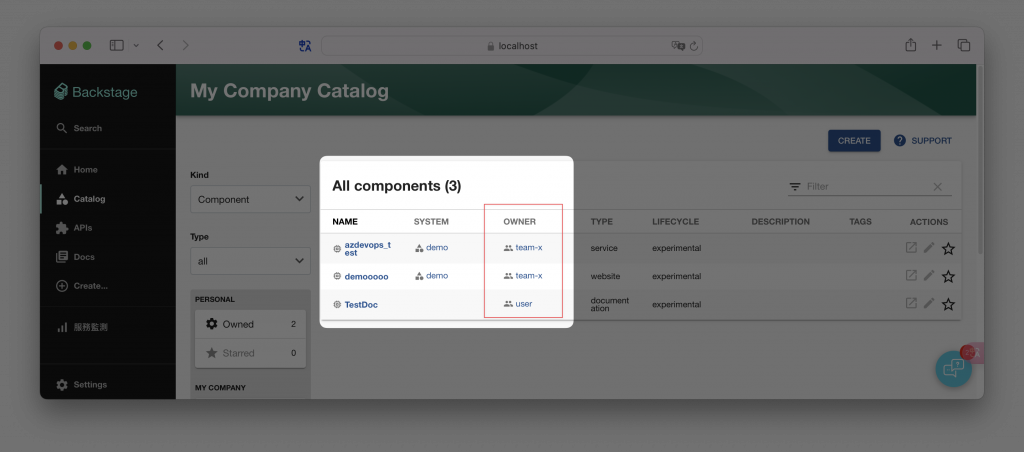This screenshot has height=452, width=1024.
Task: Open the TestDoc component link
Action: [361, 304]
